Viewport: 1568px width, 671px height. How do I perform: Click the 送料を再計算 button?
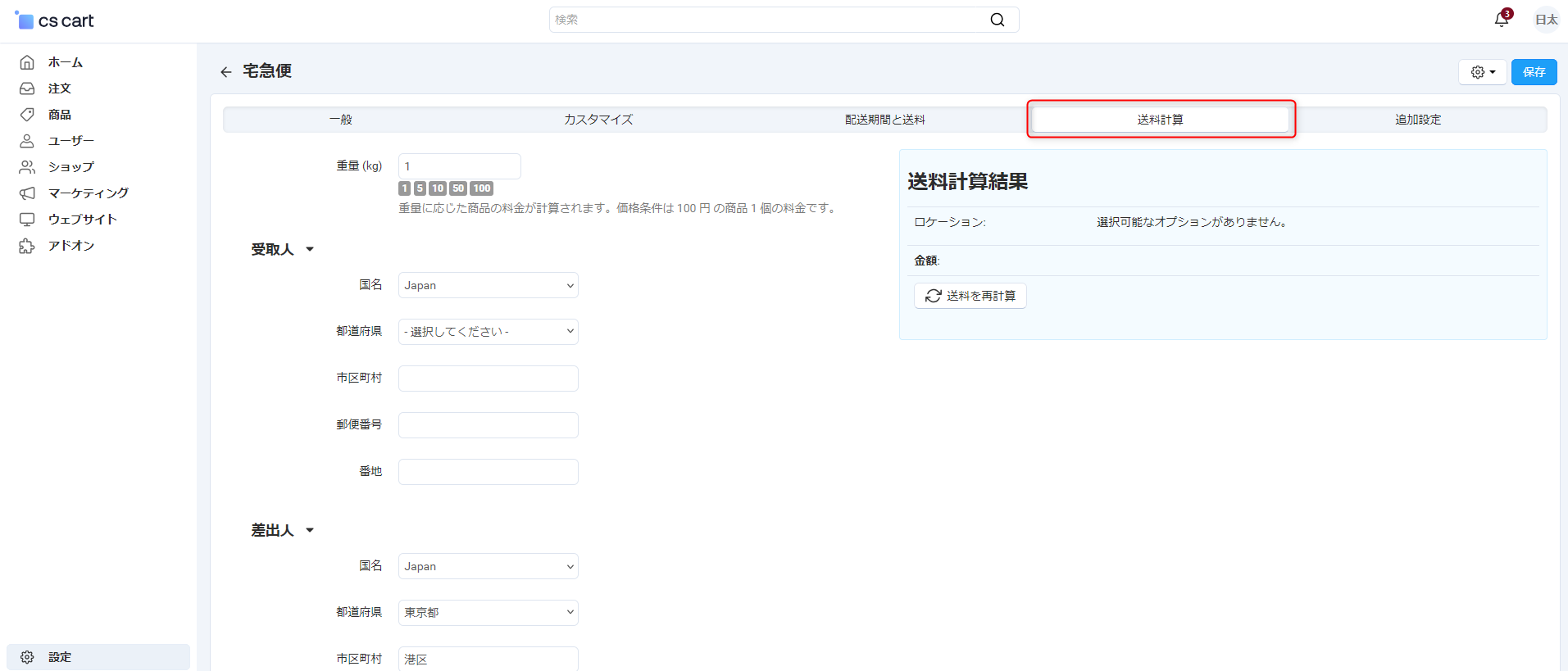(x=970, y=296)
